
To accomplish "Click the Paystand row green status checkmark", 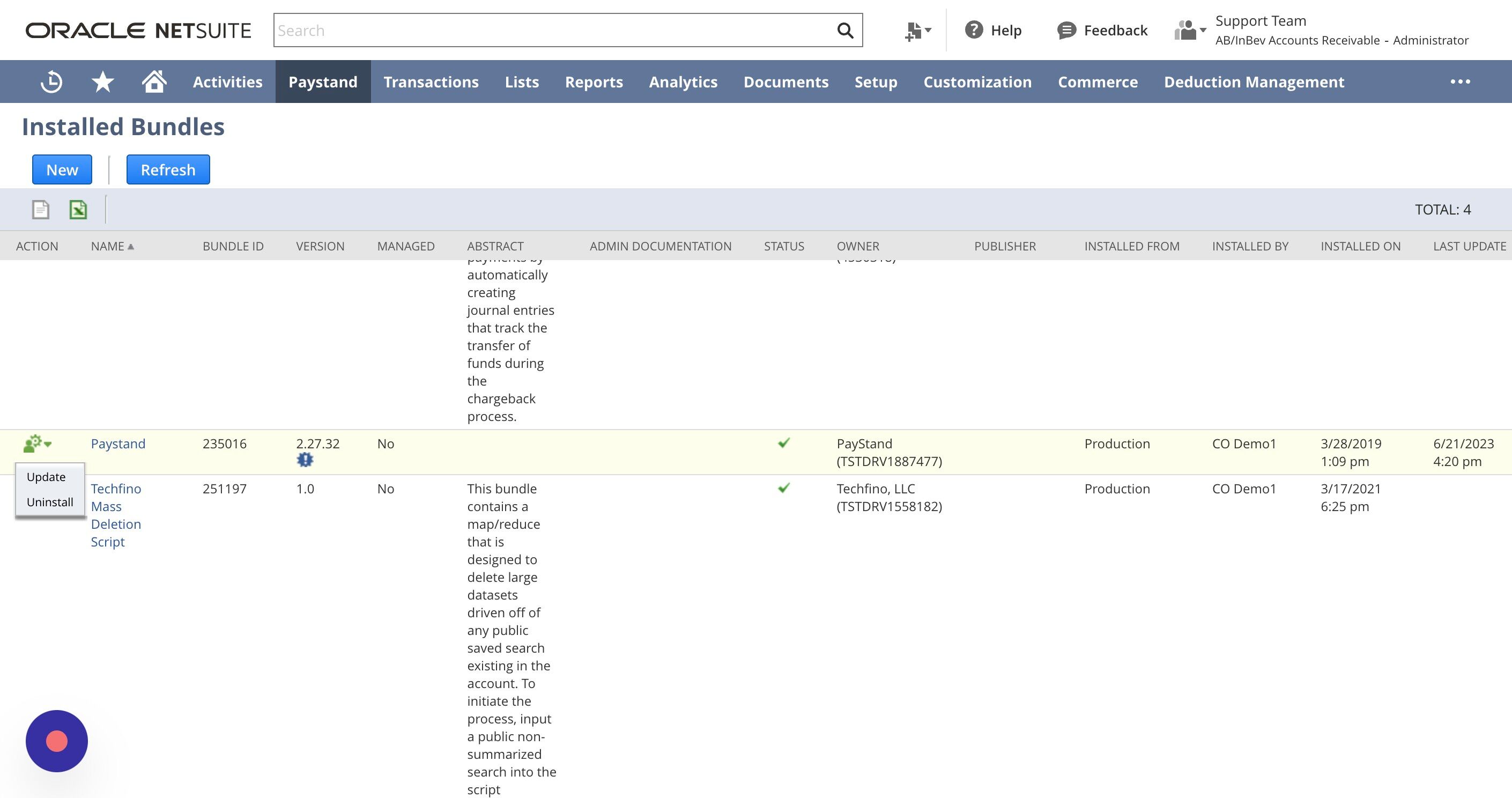I will (x=783, y=443).
